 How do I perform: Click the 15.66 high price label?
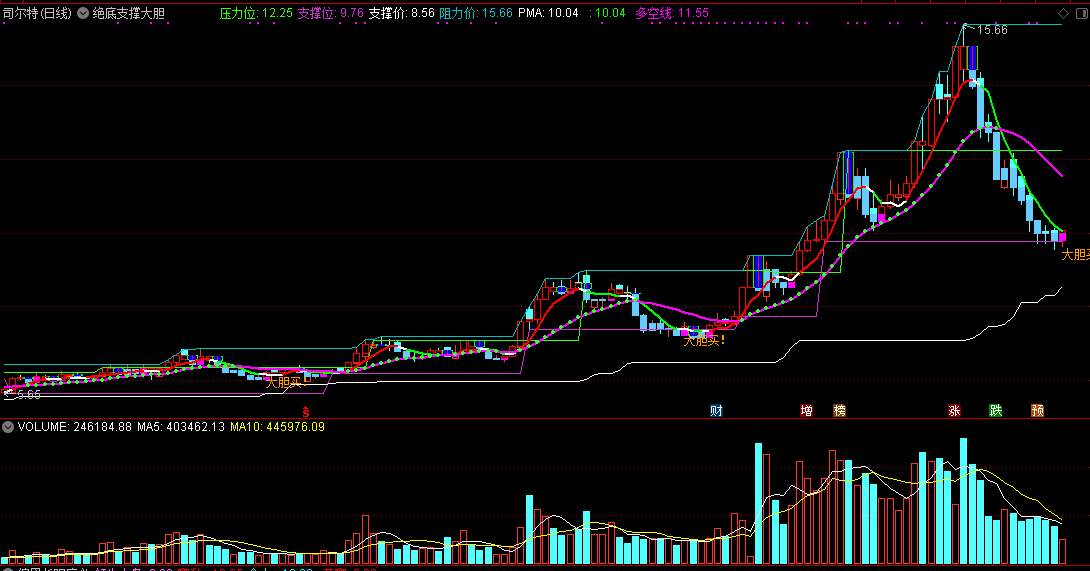(992, 30)
